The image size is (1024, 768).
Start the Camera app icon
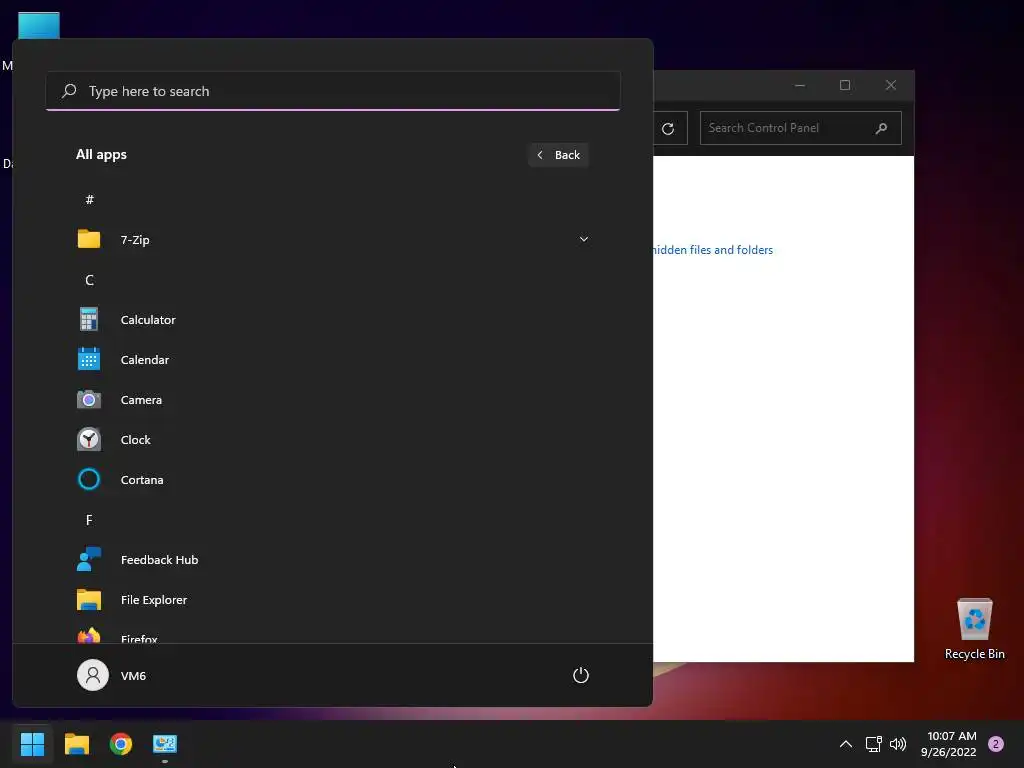(89, 400)
